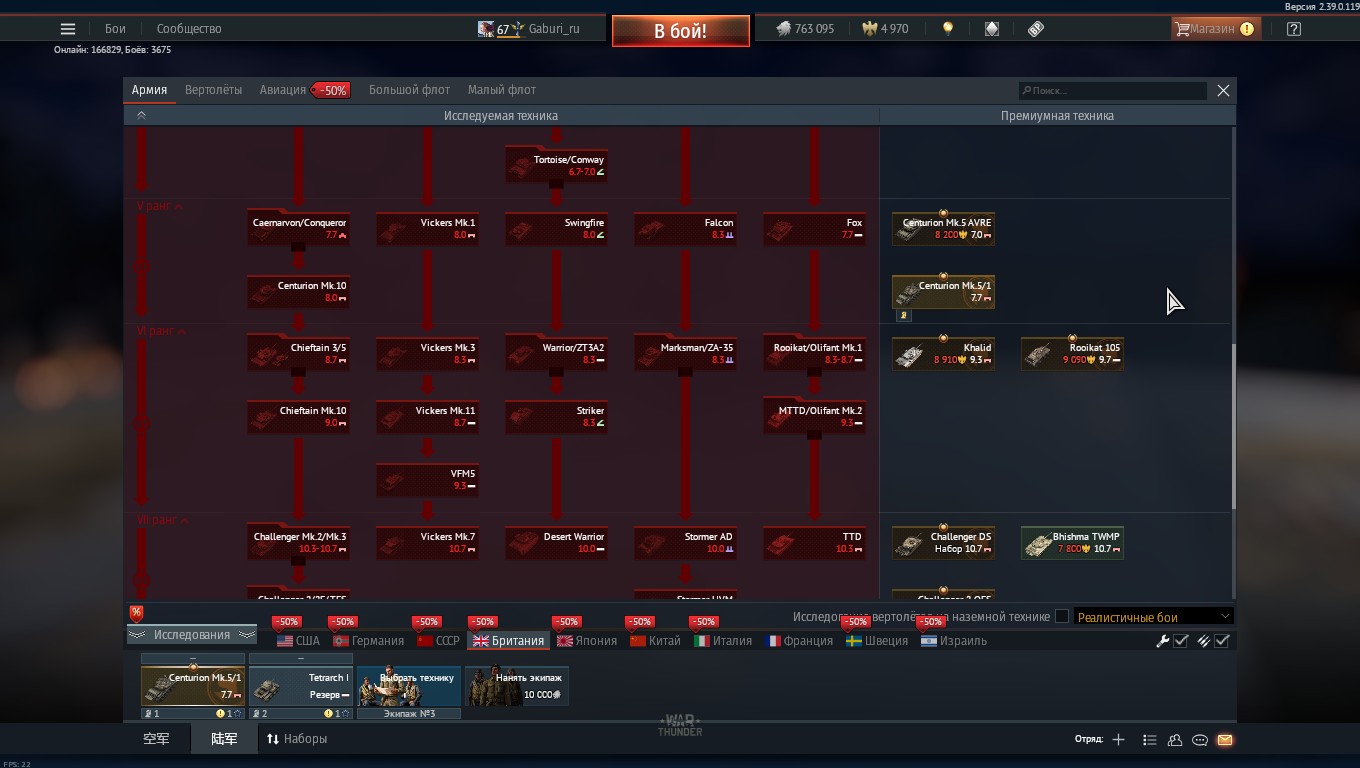1360x768 pixels.
Task: Open the Battle Pass BP icon
Action: pos(1036,29)
